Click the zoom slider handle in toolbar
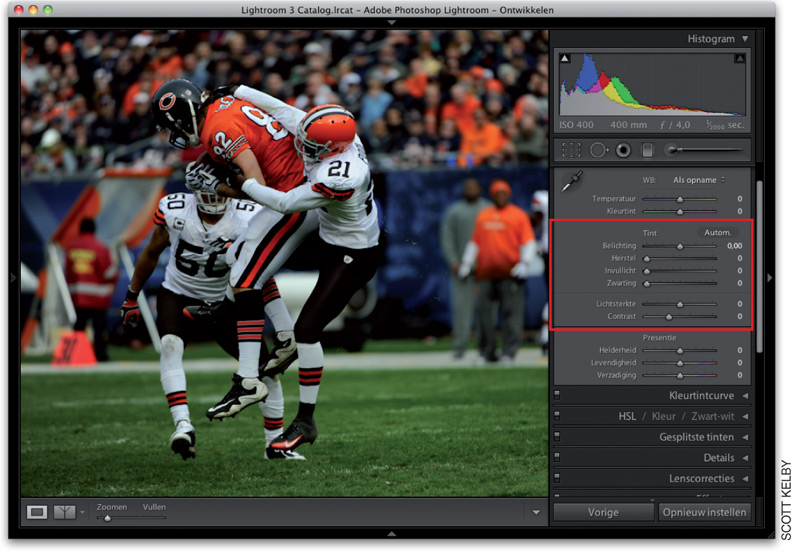Image resolution: width=800 pixels, height=554 pixels. 107,518
